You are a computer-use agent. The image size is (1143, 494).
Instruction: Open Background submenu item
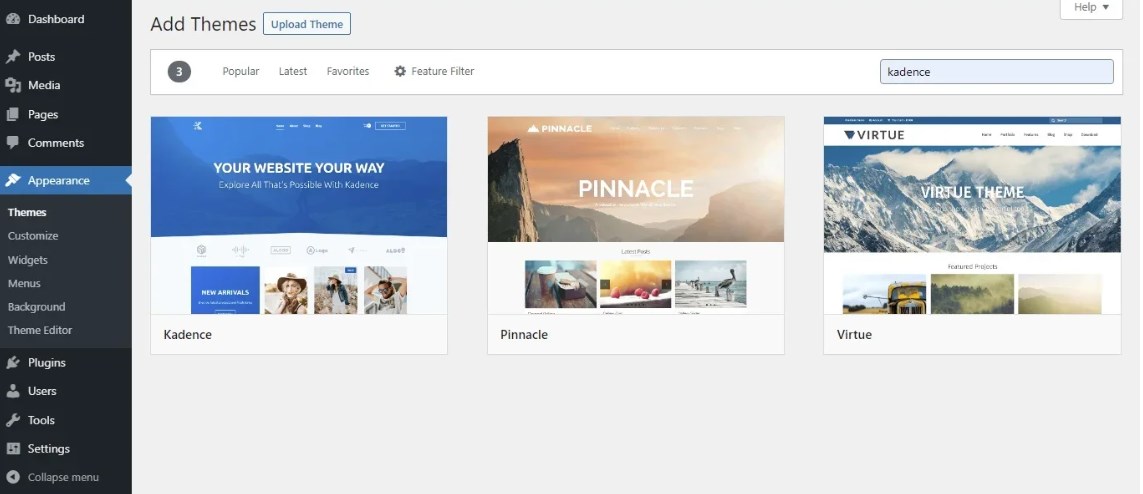click(x=36, y=307)
